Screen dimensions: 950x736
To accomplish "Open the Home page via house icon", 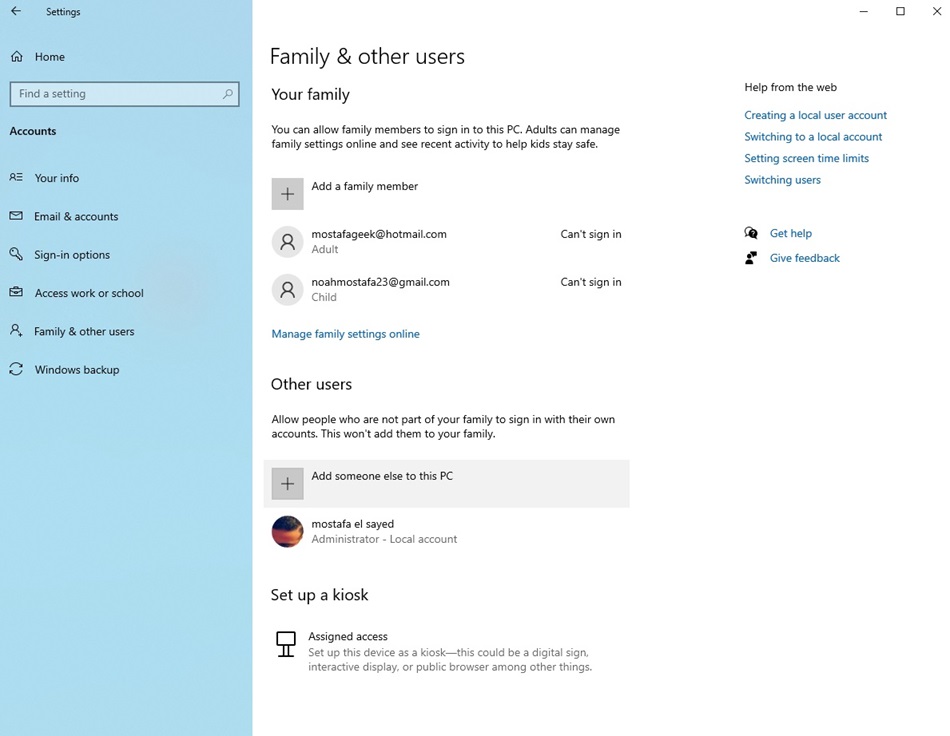I will pos(15,56).
